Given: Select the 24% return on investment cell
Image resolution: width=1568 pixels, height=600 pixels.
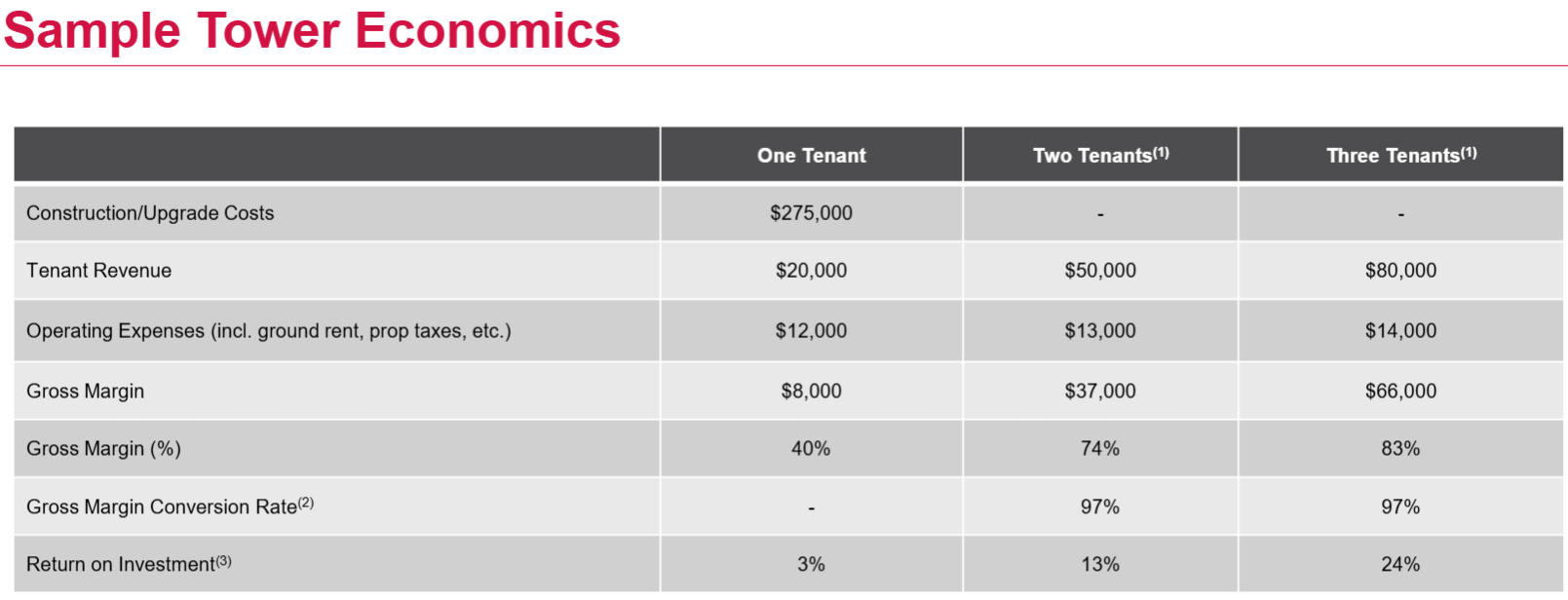Looking at the screenshot, I should [x=1400, y=565].
